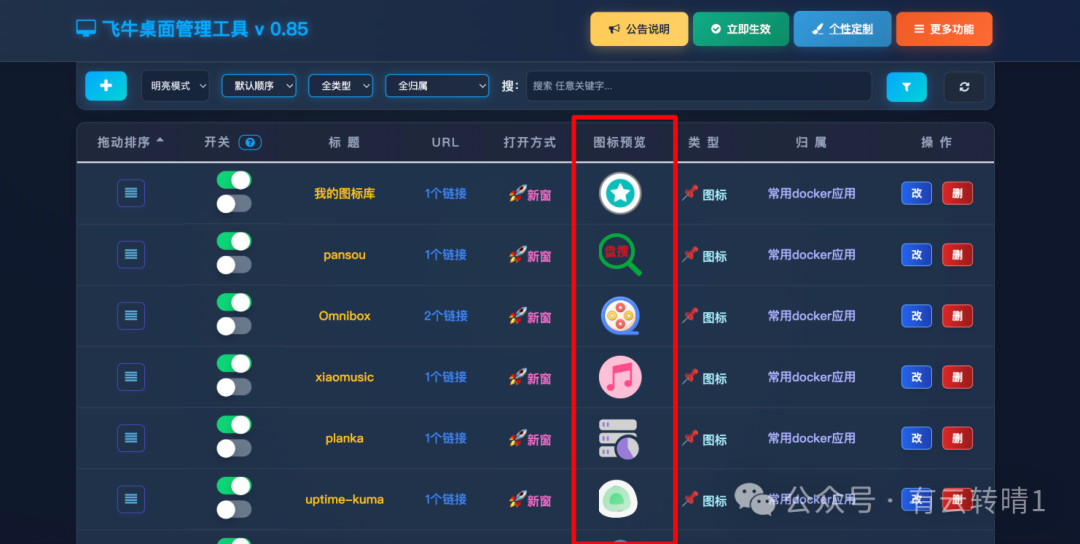
Task: Turn off green switch in uptime-kuma row
Action: (x=234, y=486)
